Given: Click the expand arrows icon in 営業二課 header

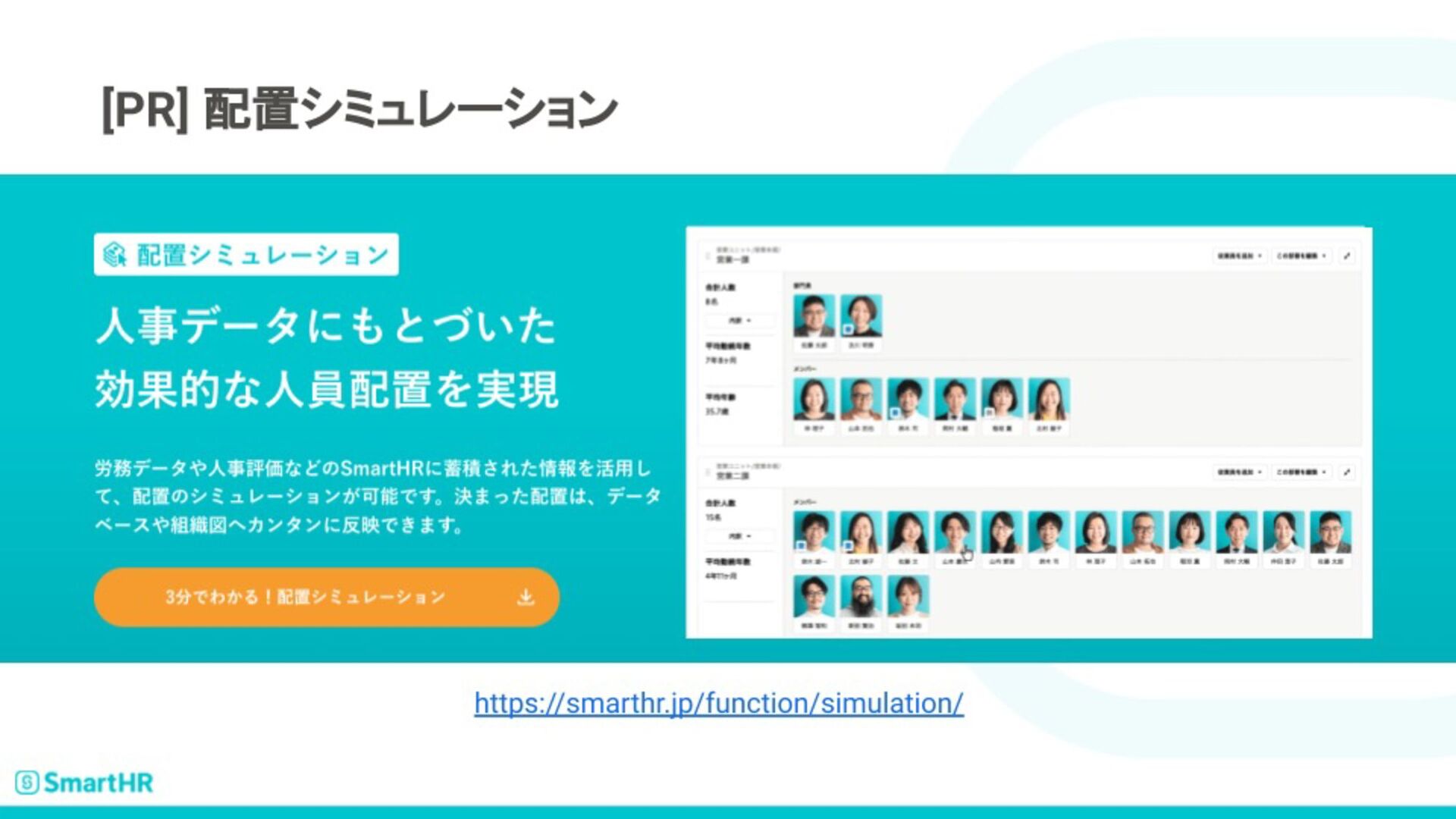Looking at the screenshot, I should click(x=1347, y=472).
